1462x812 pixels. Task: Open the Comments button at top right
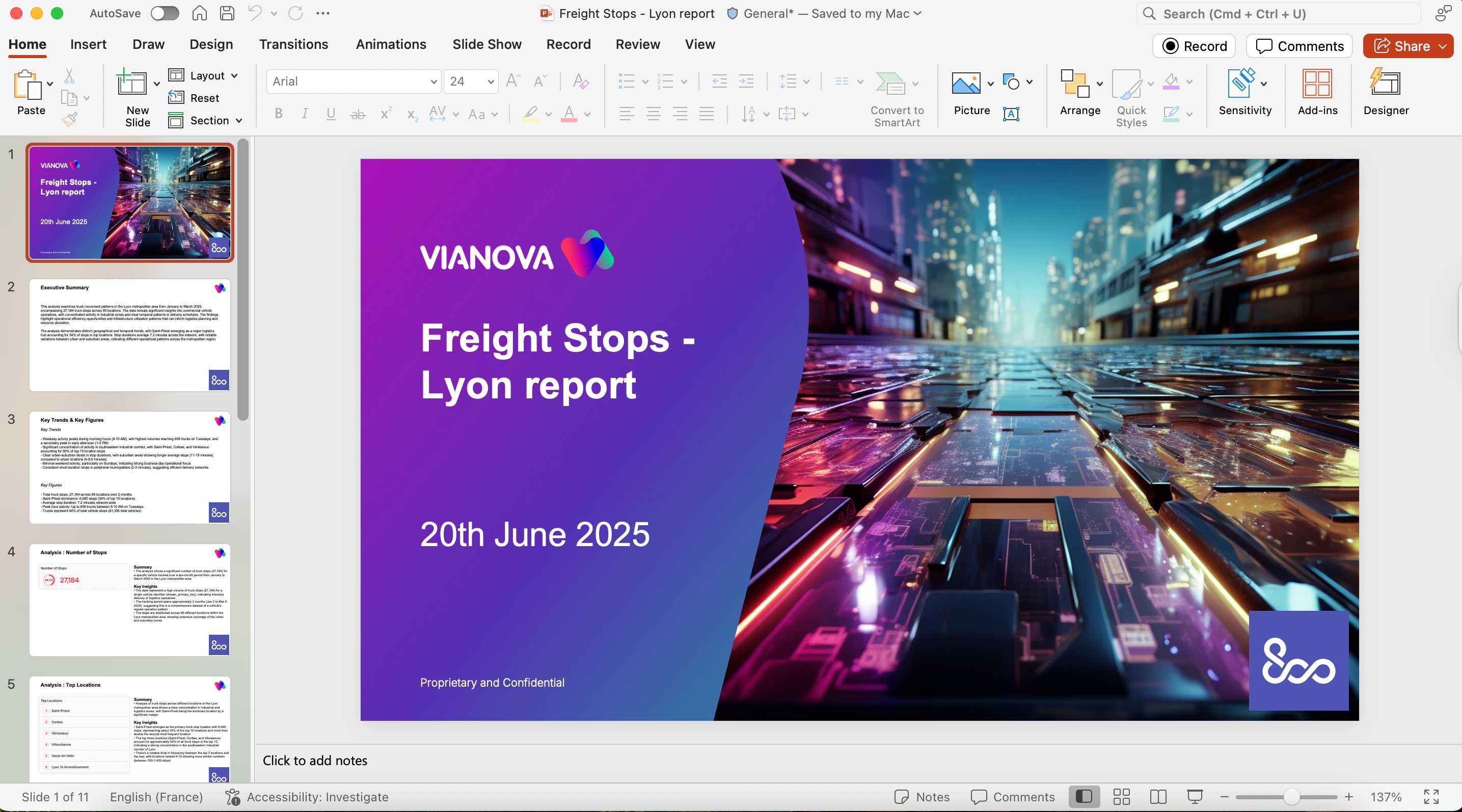point(1299,46)
